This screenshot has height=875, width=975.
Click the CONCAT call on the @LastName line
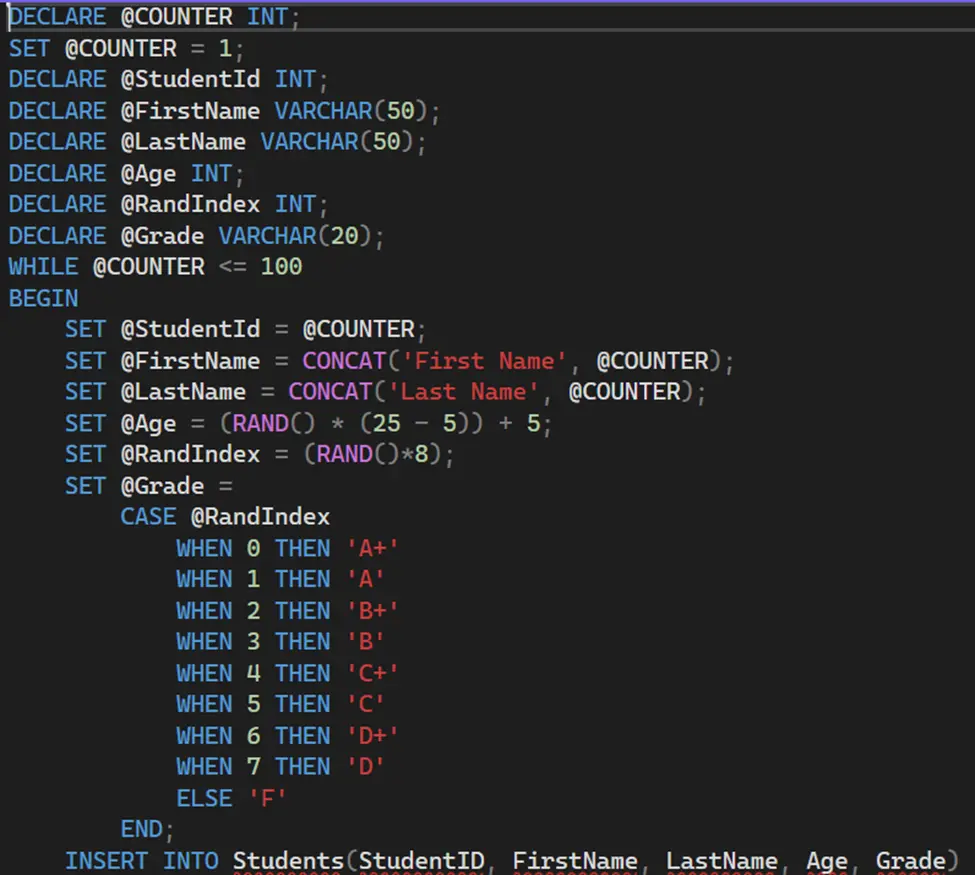coord(330,392)
